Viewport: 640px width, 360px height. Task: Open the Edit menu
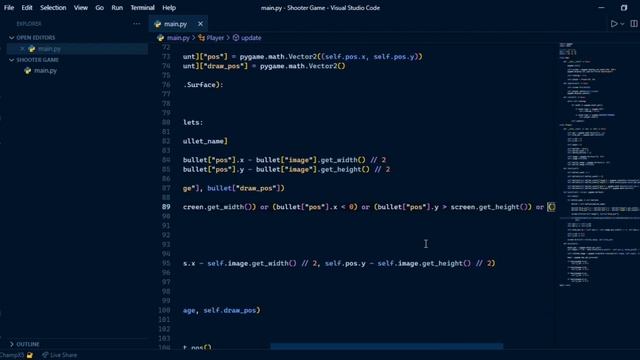coord(27,8)
